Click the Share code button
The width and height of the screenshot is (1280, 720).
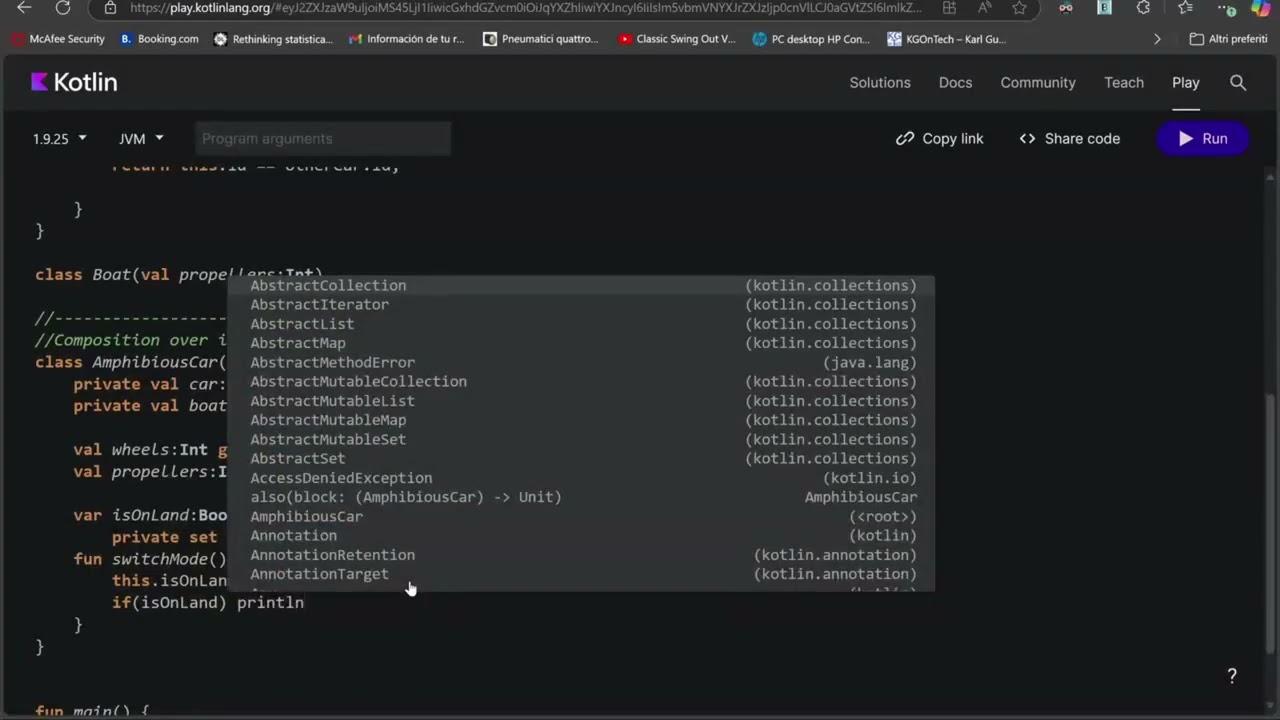[1069, 139]
